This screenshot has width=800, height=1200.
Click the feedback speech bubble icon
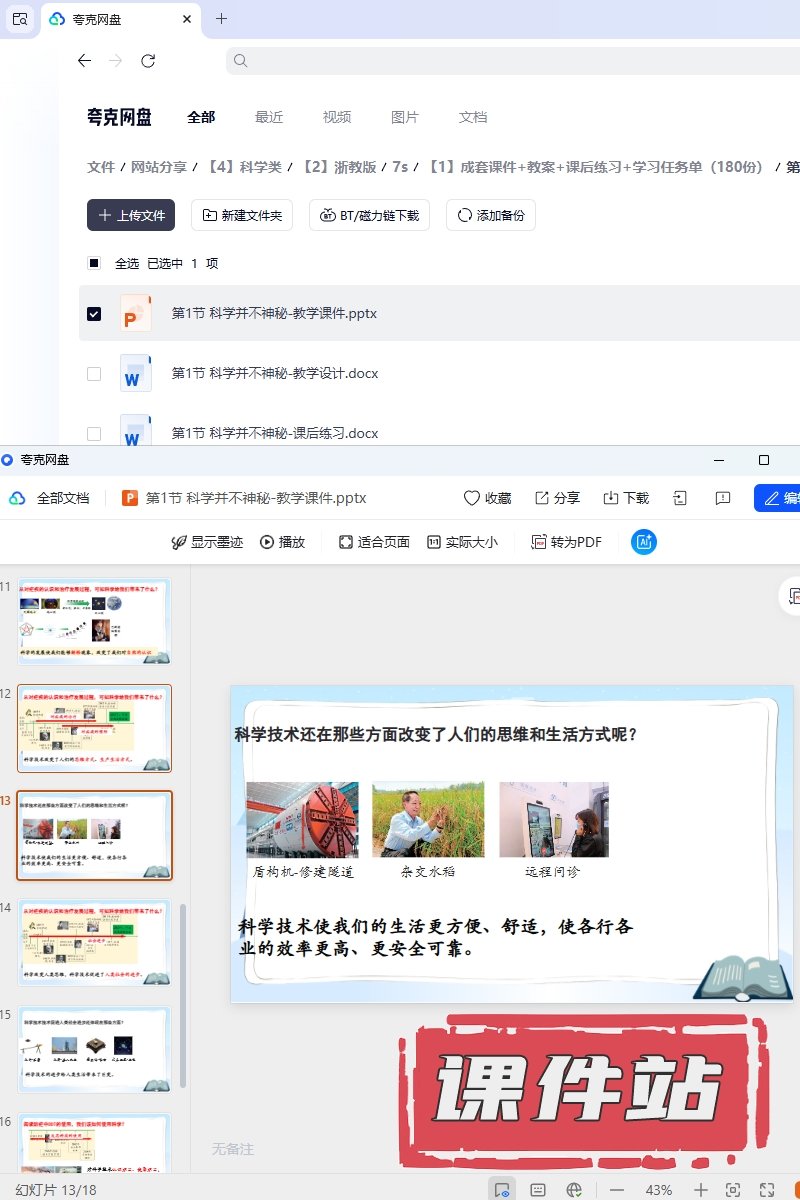coord(723,498)
